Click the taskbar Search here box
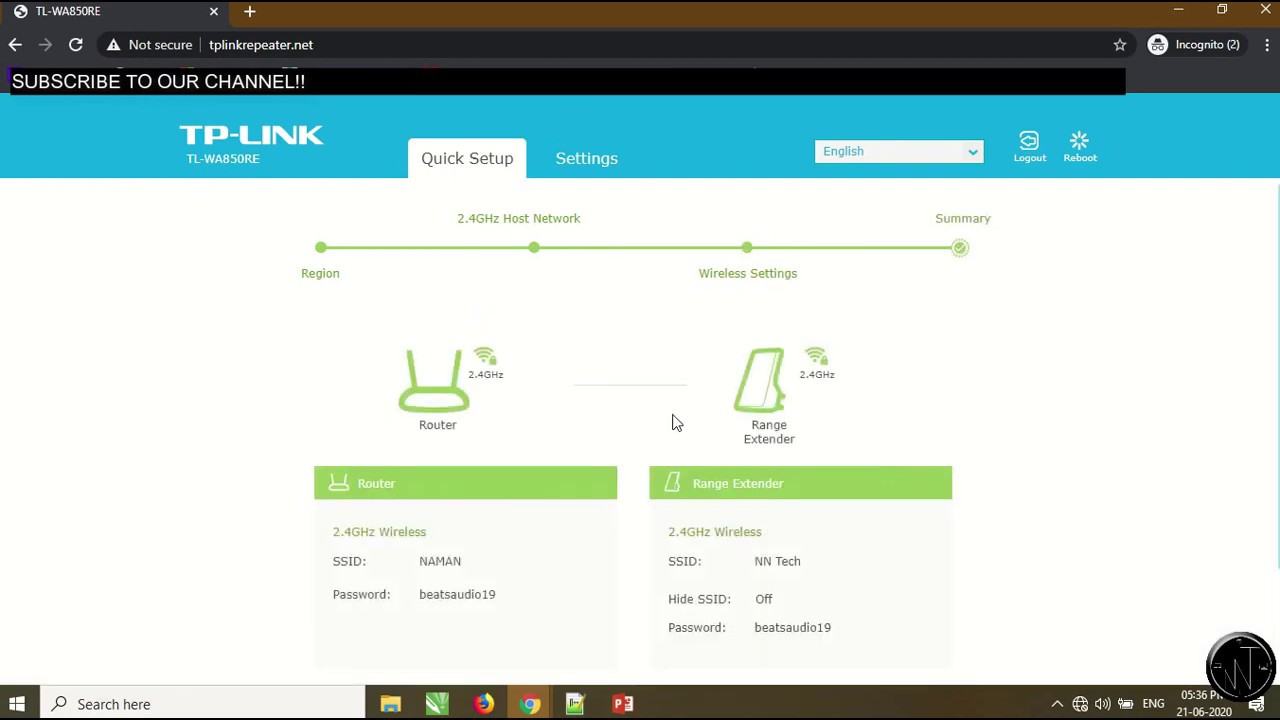1280x720 pixels. pyautogui.click(x=202, y=704)
